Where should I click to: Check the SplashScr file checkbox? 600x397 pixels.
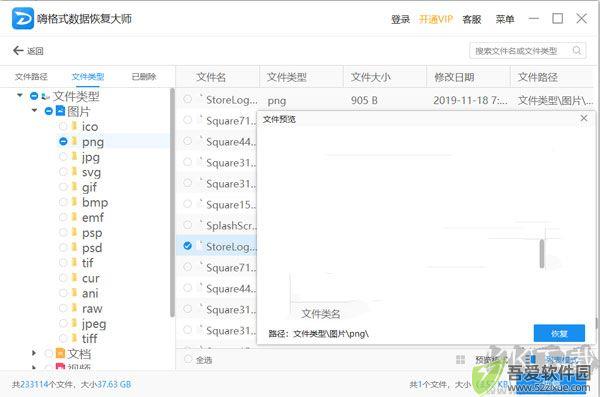[x=188, y=225]
